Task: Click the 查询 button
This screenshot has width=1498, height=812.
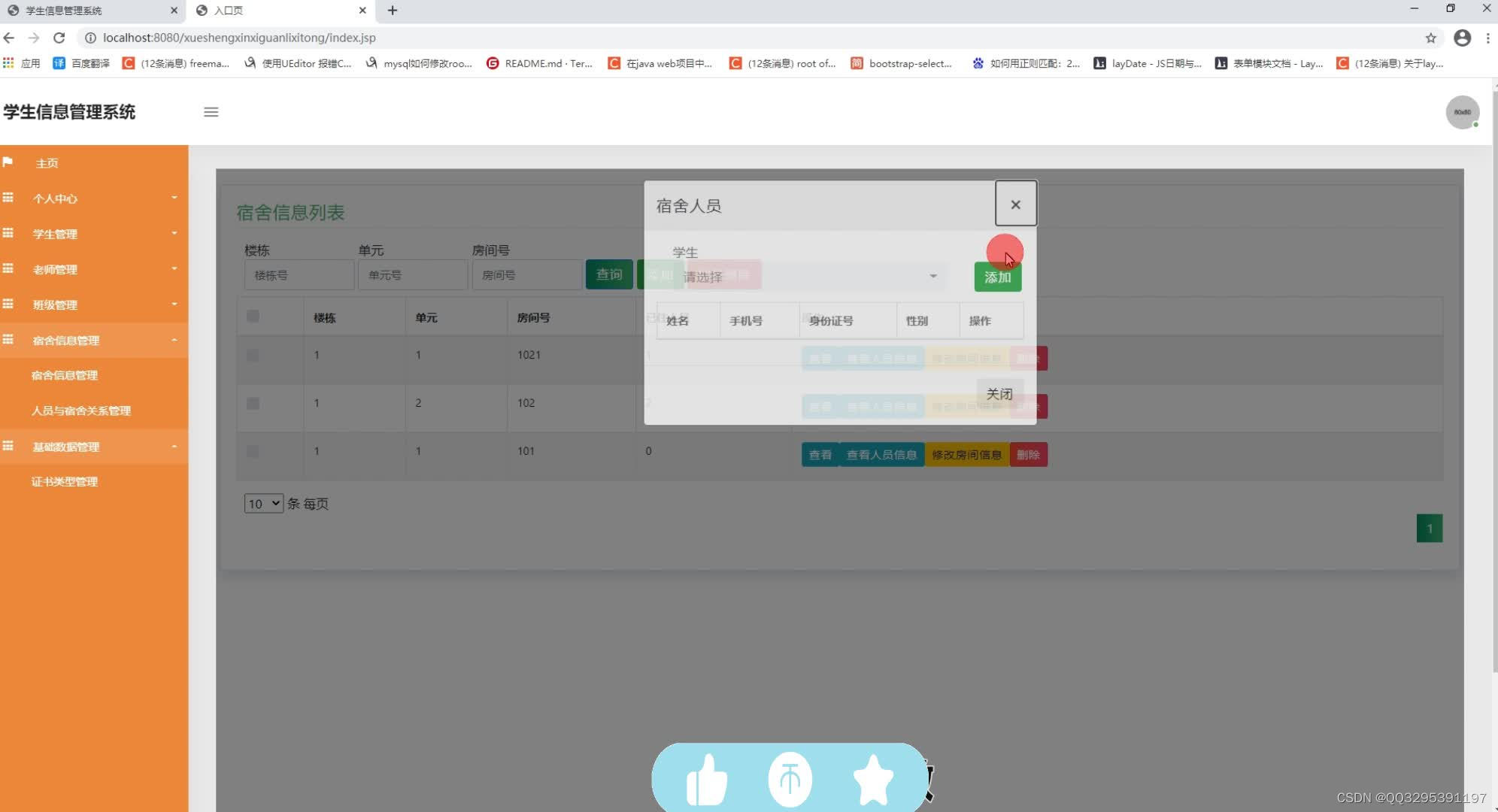Action: click(x=609, y=274)
